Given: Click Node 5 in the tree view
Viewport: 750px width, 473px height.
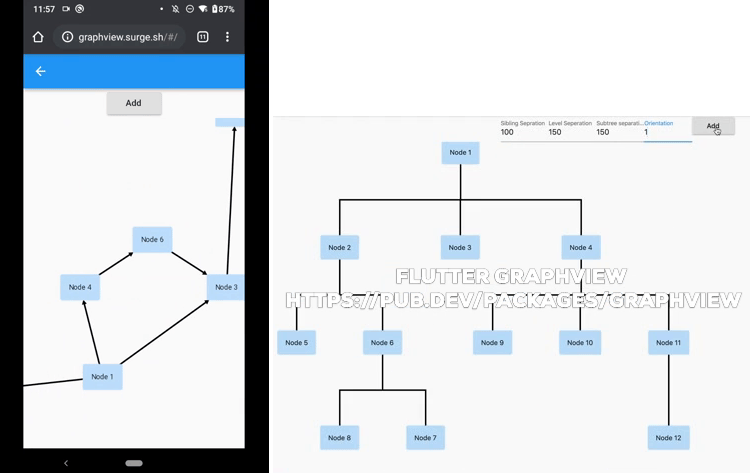Looking at the screenshot, I should (x=297, y=342).
